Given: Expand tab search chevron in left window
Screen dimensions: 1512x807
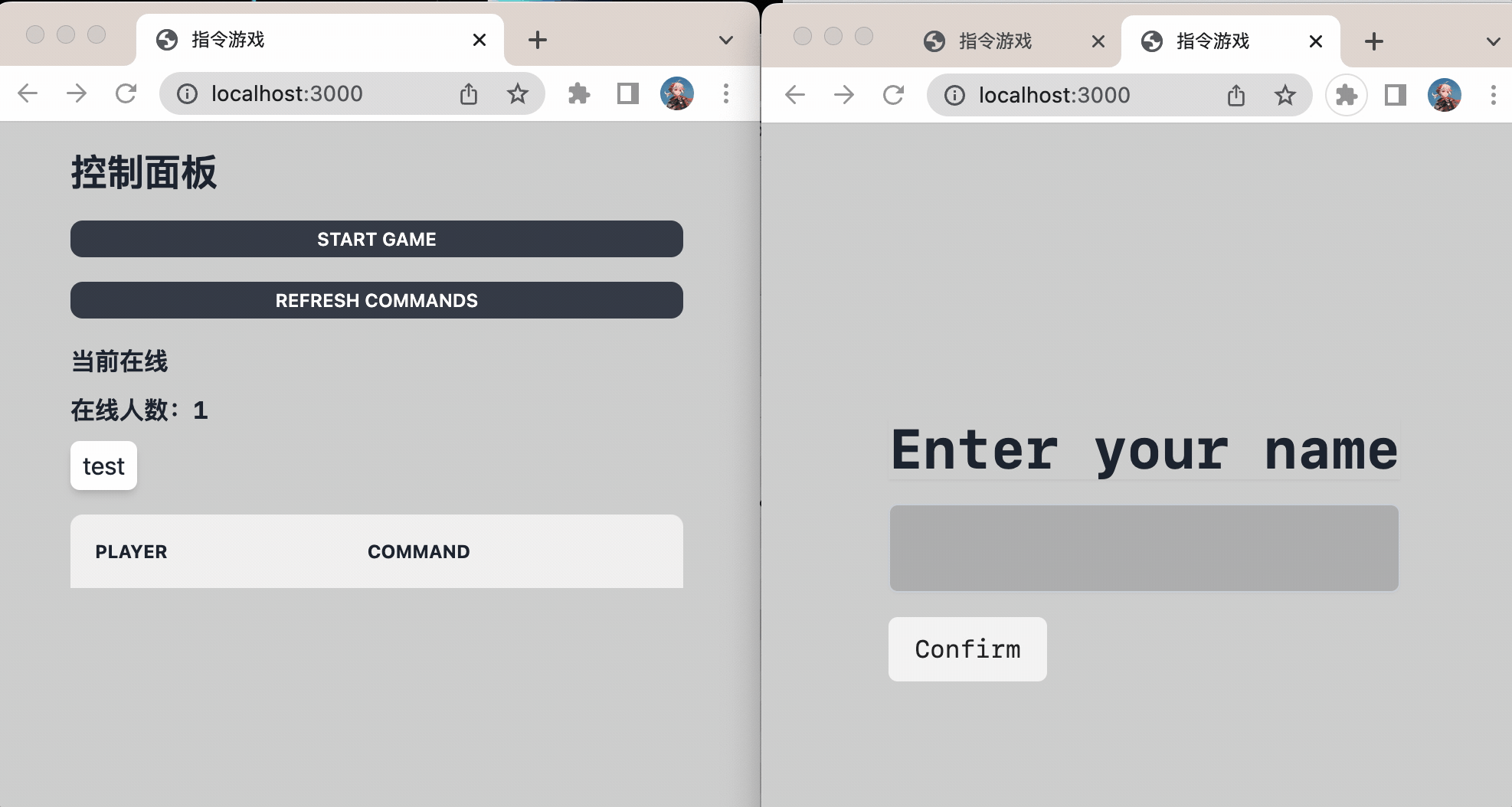Looking at the screenshot, I should [725, 40].
